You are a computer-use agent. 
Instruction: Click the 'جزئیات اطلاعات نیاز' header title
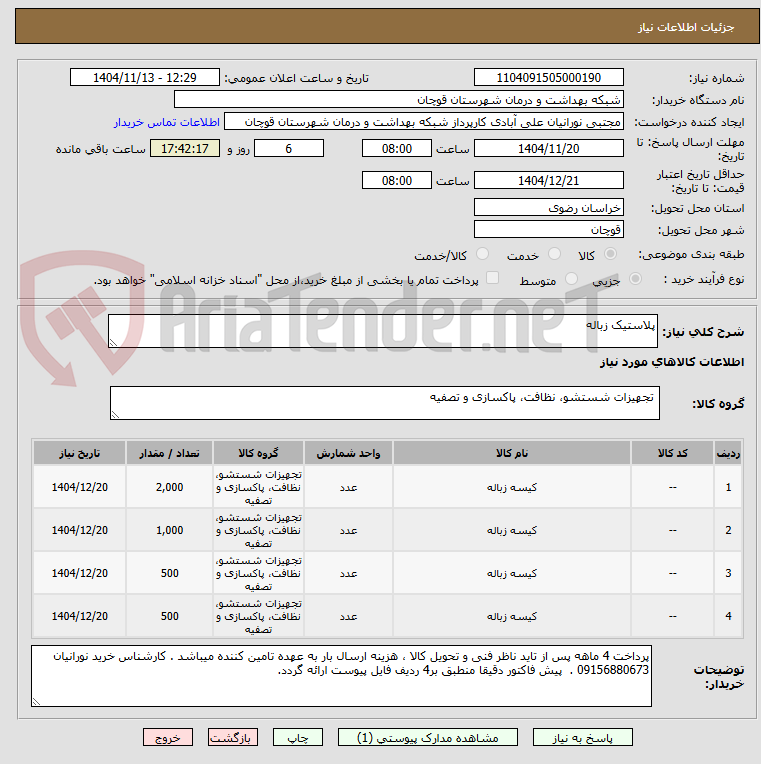pyautogui.click(x=686, y=27)
